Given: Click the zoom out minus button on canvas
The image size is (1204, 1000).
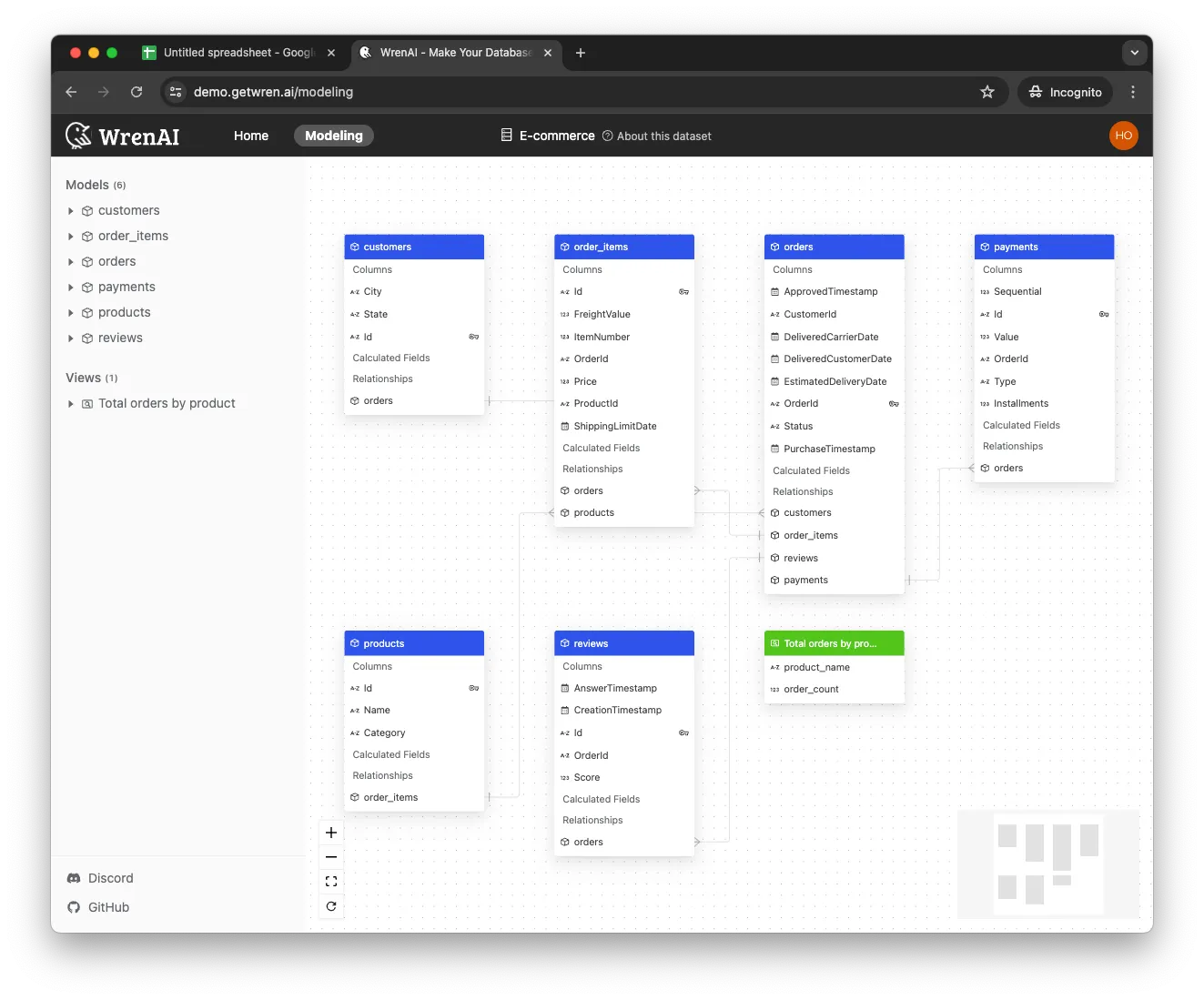Looking at the screenshot, I should tap(331, 857).
